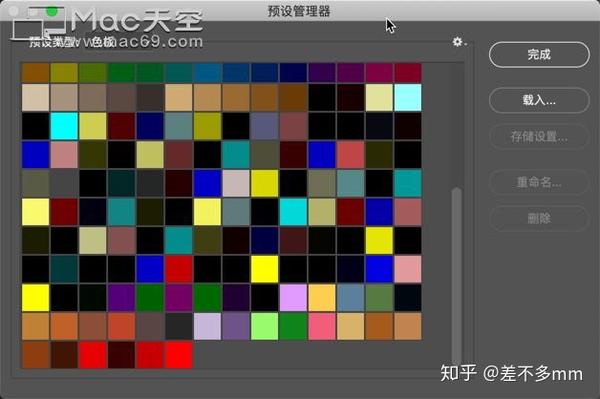
Task: Click the 存储设置... button
Action: (539, 136)
